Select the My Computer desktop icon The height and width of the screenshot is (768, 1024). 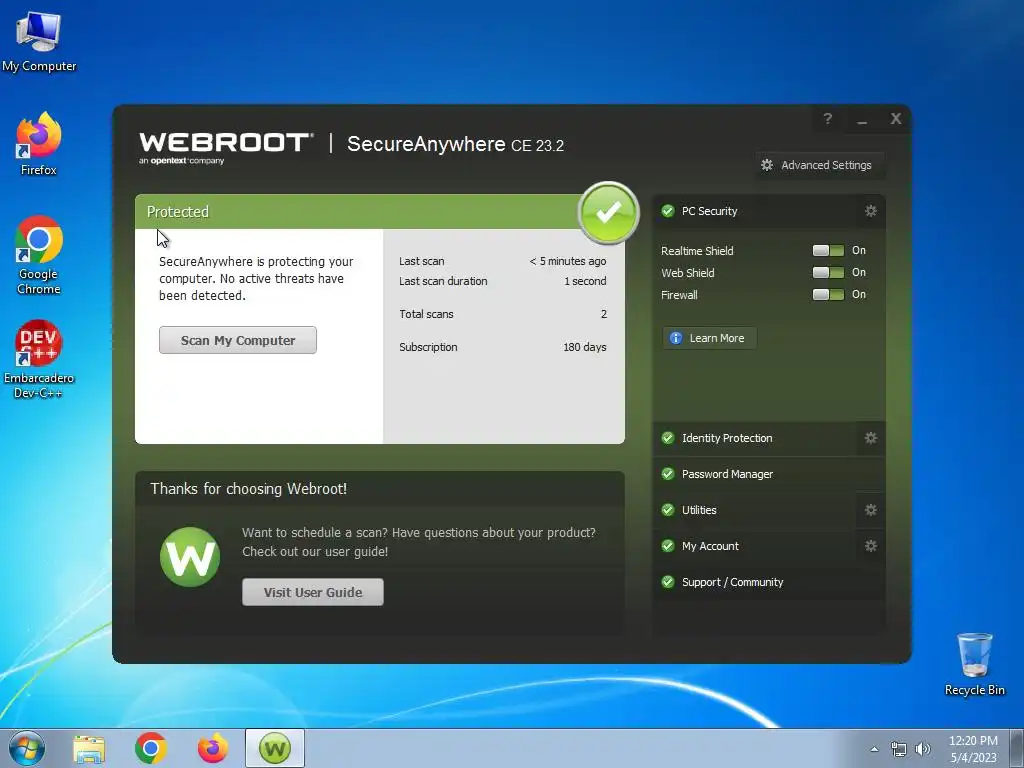39,40
